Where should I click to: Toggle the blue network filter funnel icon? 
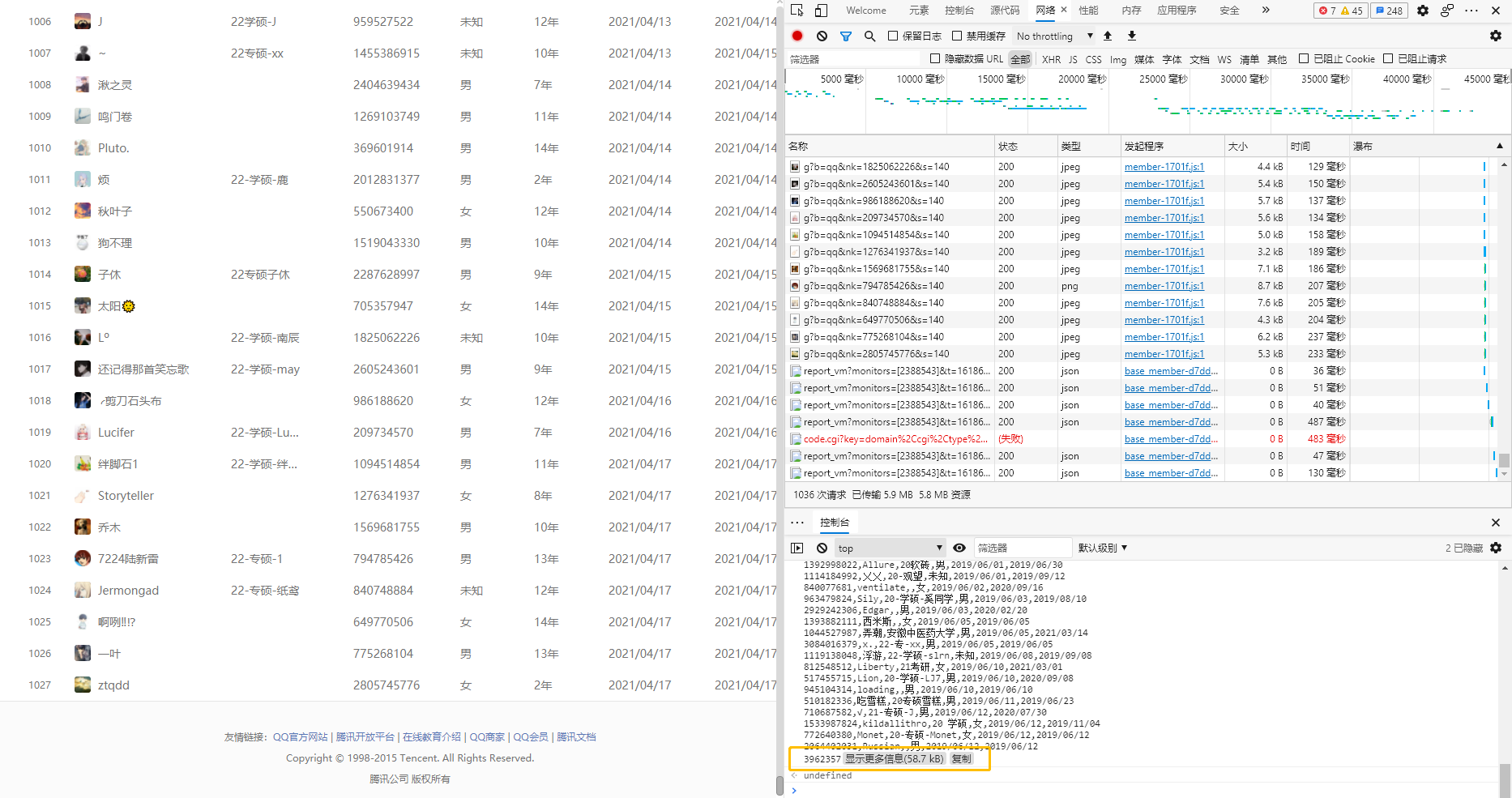(846, 36)
